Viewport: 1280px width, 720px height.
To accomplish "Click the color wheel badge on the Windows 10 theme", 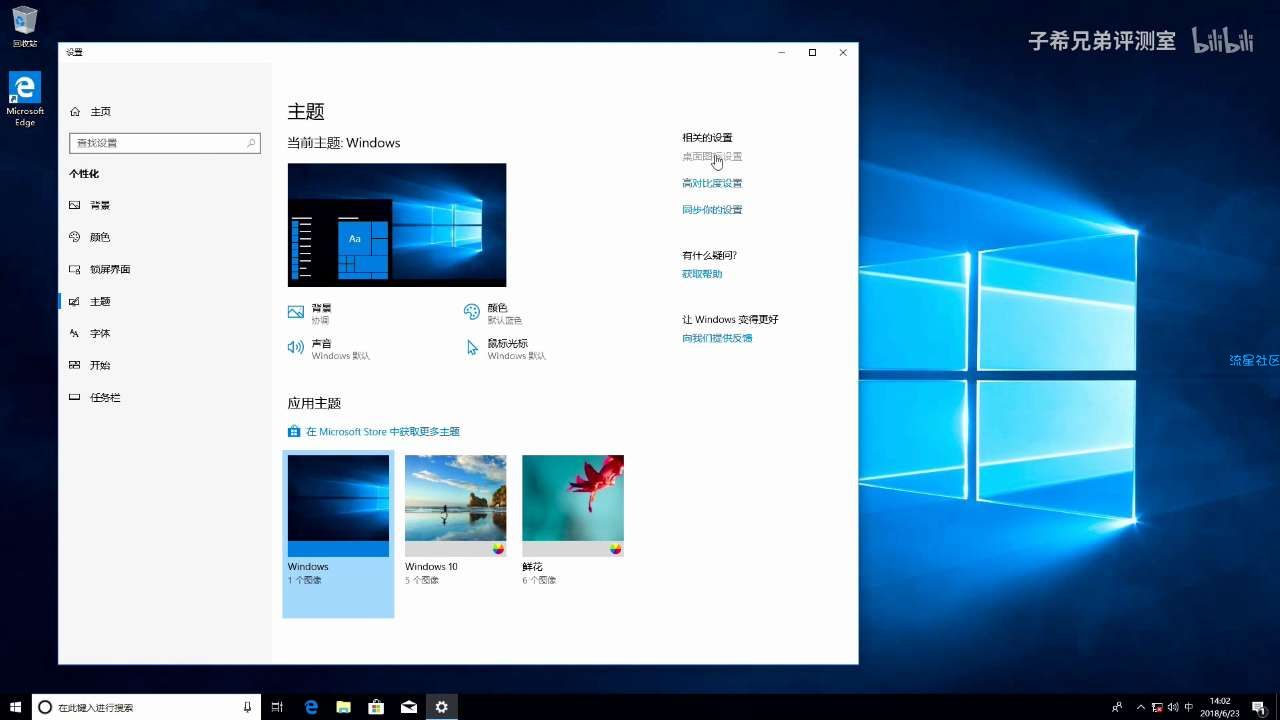I will (498, 549).
